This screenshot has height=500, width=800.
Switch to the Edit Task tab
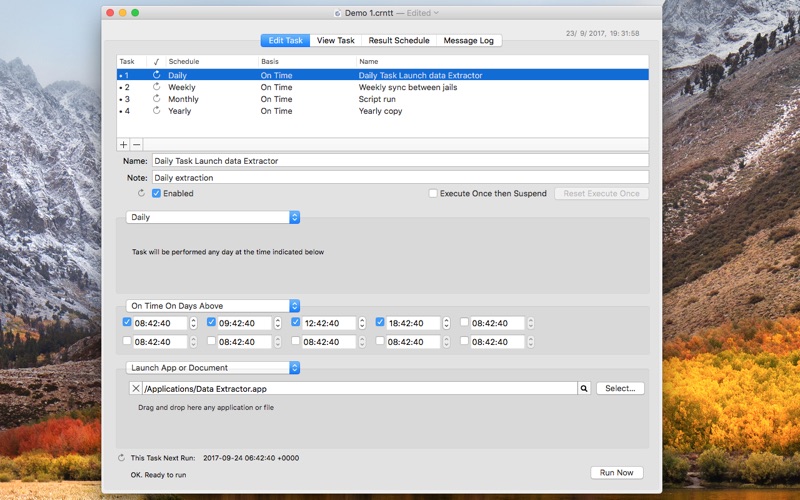pos(285,40)
